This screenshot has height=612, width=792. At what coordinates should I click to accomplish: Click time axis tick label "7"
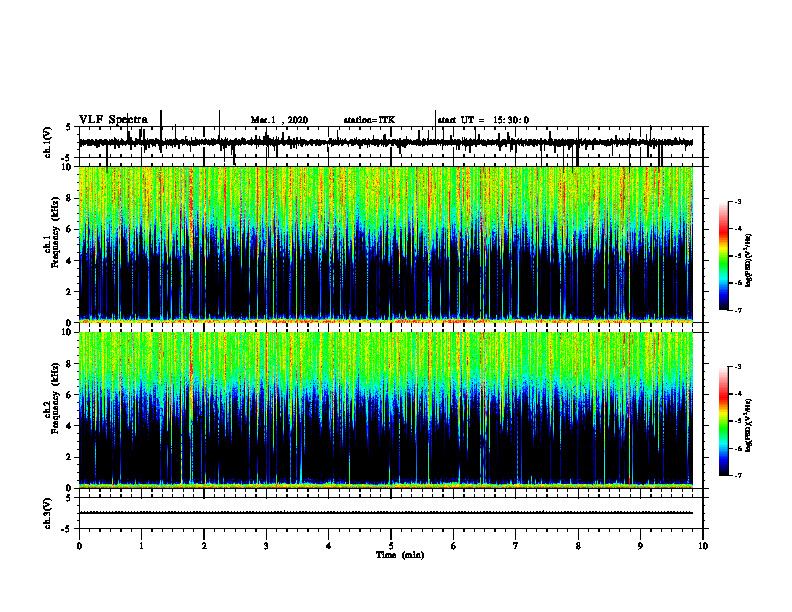click(516, 546)
